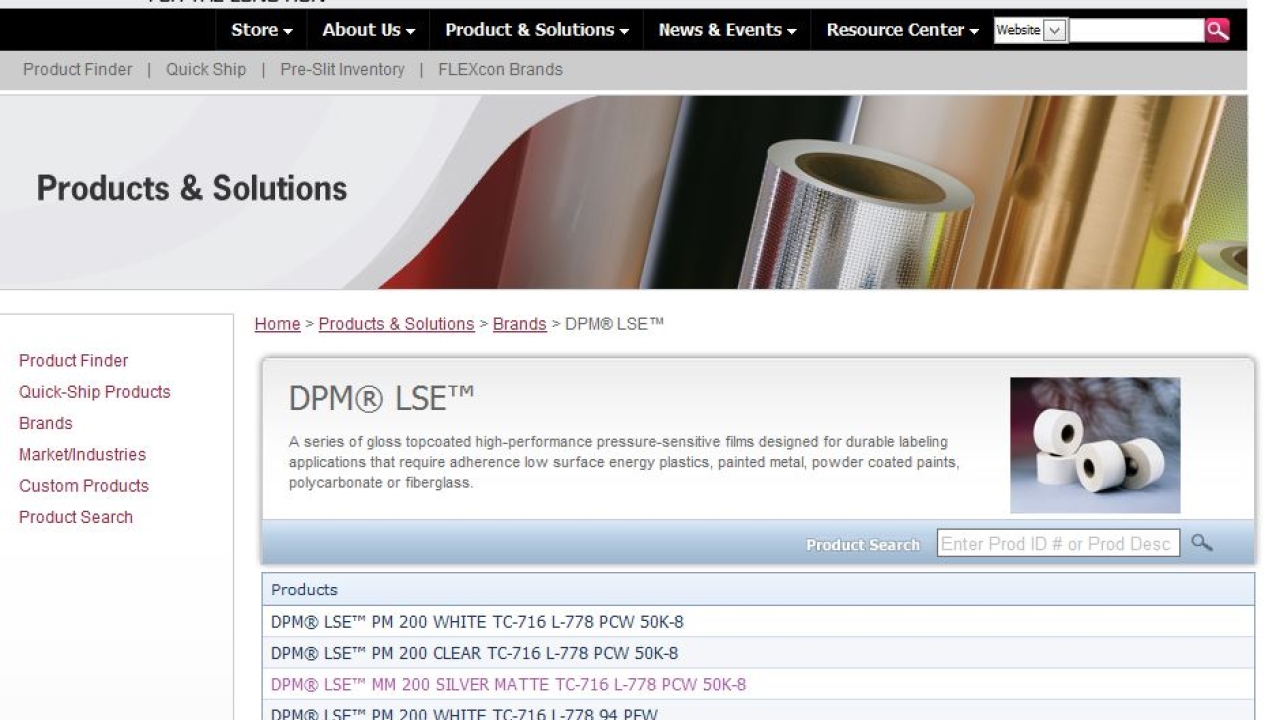Open PM 200 CLEAR TC-716 L-778 PCW 50K-8
The height and width of the screenshot is (720, 1280).
coord(474,653)
